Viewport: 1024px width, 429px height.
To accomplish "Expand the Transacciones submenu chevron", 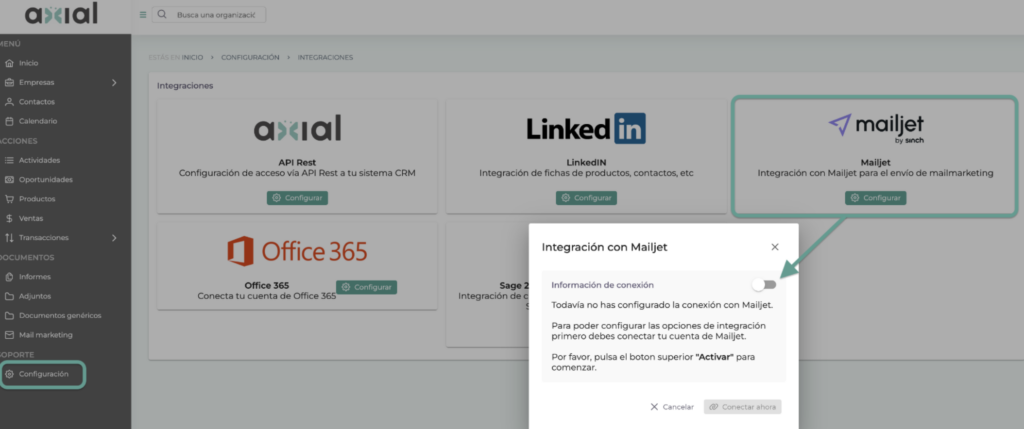I will [114, 238].
